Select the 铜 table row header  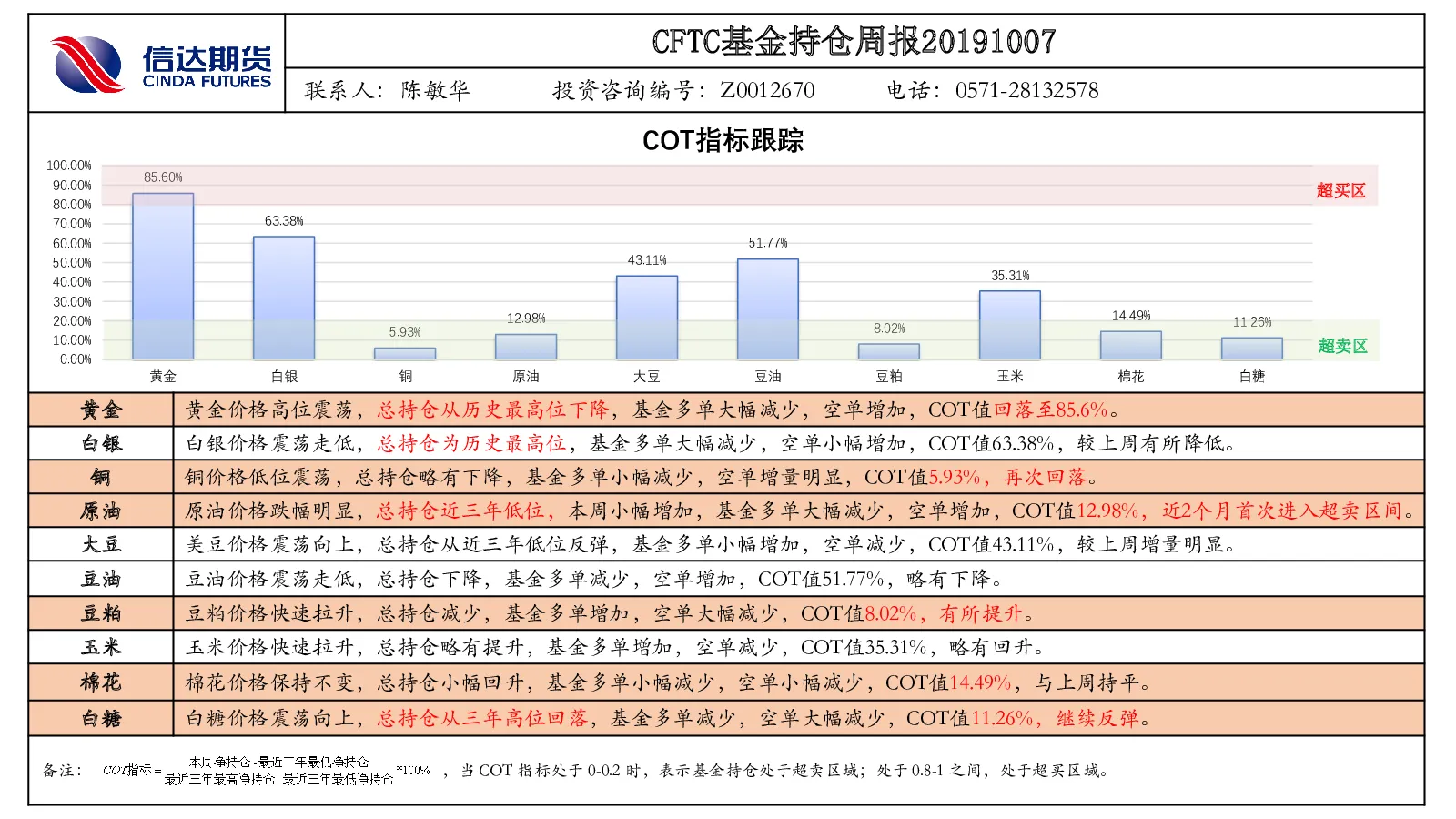pos(101,477)
